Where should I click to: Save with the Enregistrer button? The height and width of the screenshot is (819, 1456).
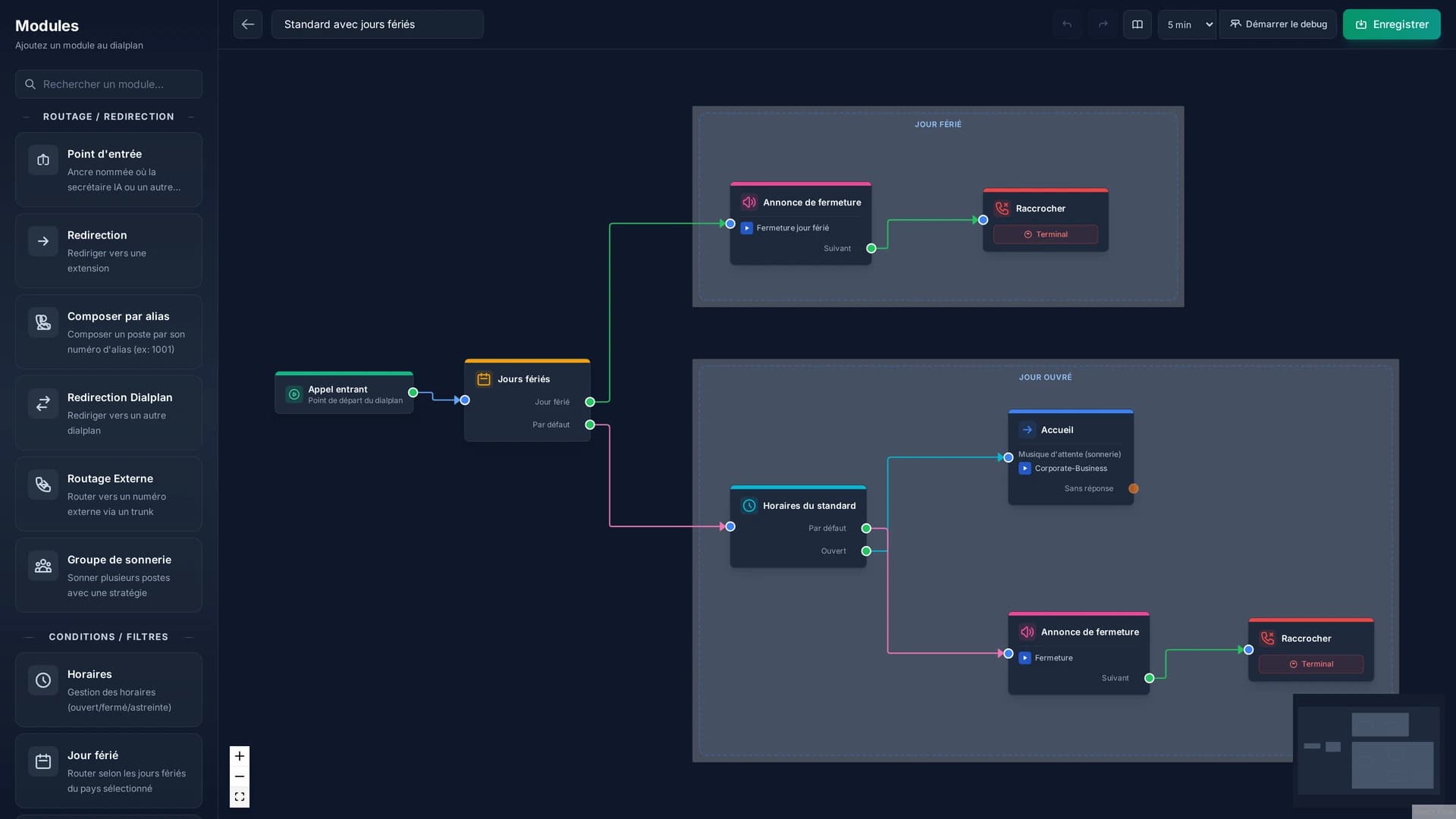[x=1392, y=24]
